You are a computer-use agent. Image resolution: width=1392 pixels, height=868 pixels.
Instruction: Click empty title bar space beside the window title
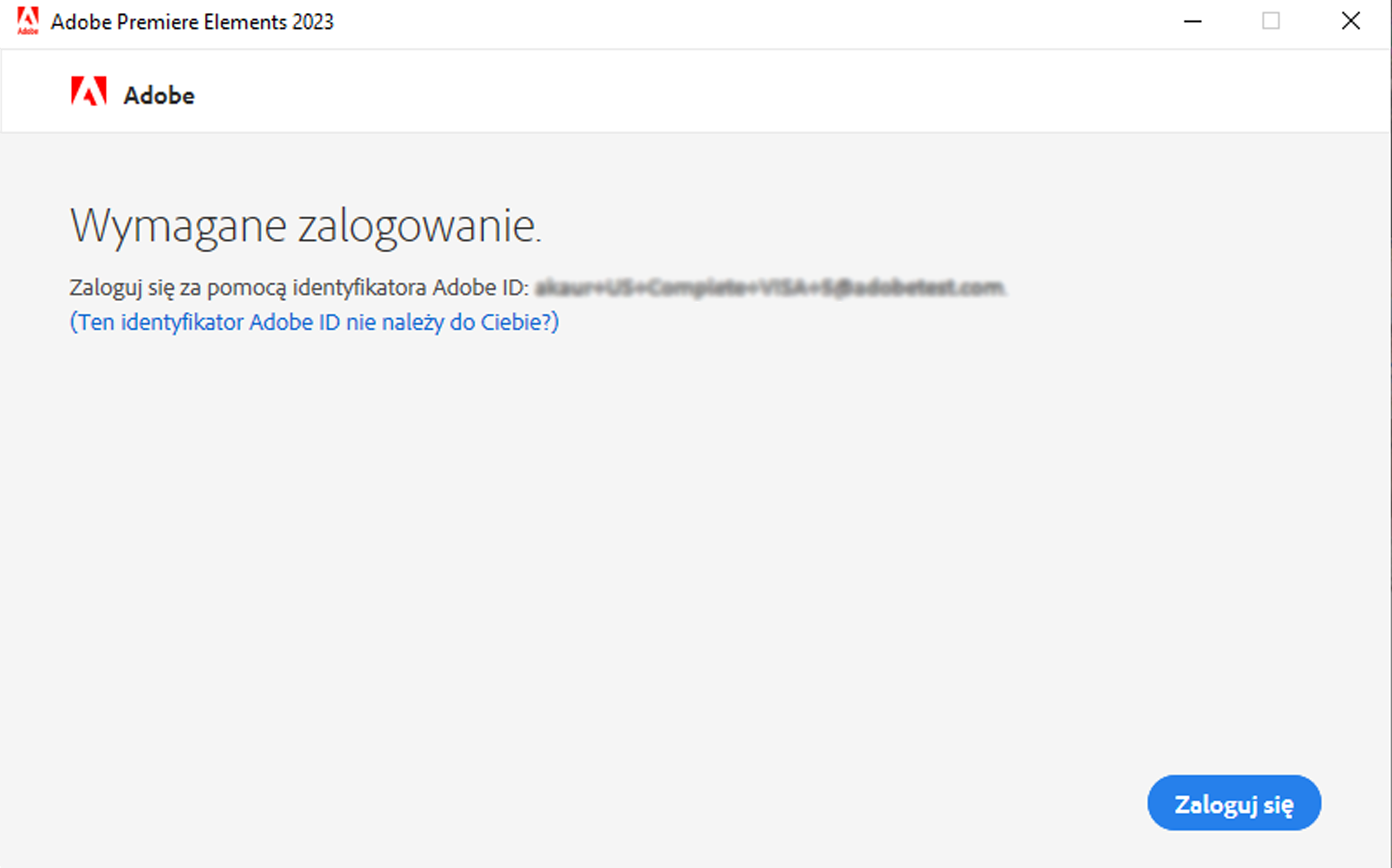tap(746, 22)
